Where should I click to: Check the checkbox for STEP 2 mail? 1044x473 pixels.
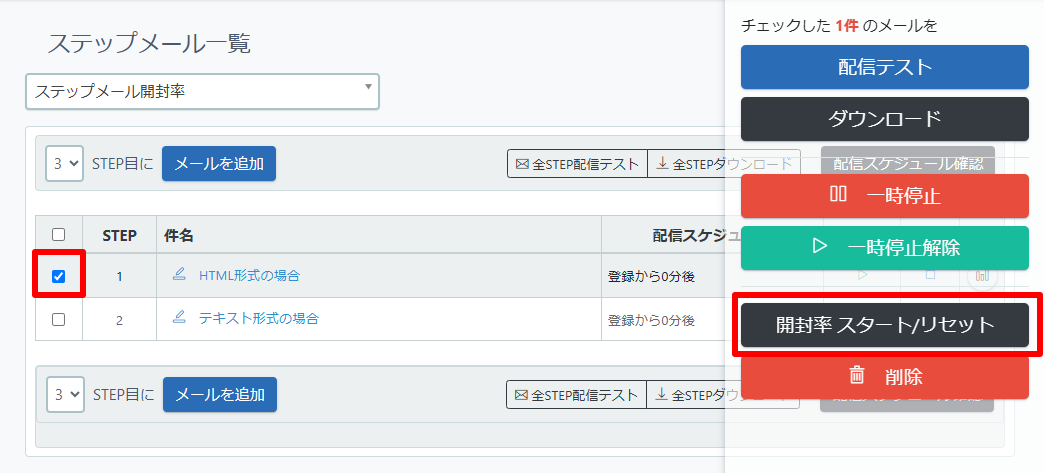click(58, 319)
